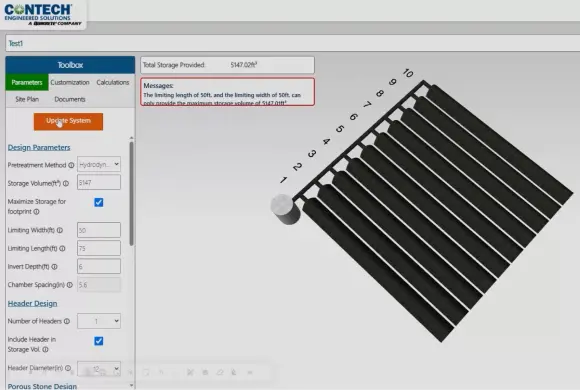This screenshot has height=390, width=580.
Task: Toggle Include Header in Storage Vol checkbox
Action: [99, 341]
